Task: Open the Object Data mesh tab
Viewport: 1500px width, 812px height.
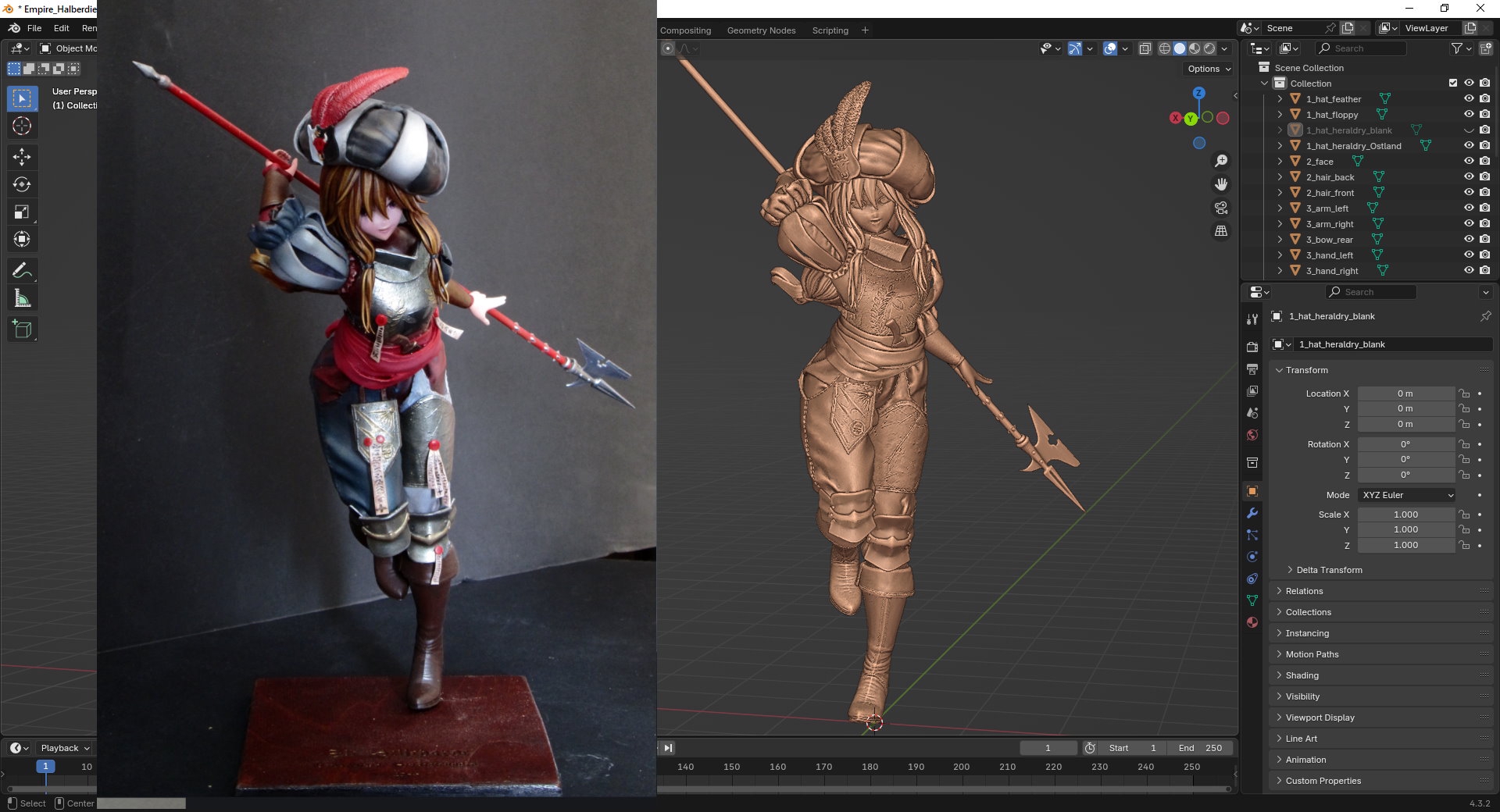Action: click(1252, 600)
